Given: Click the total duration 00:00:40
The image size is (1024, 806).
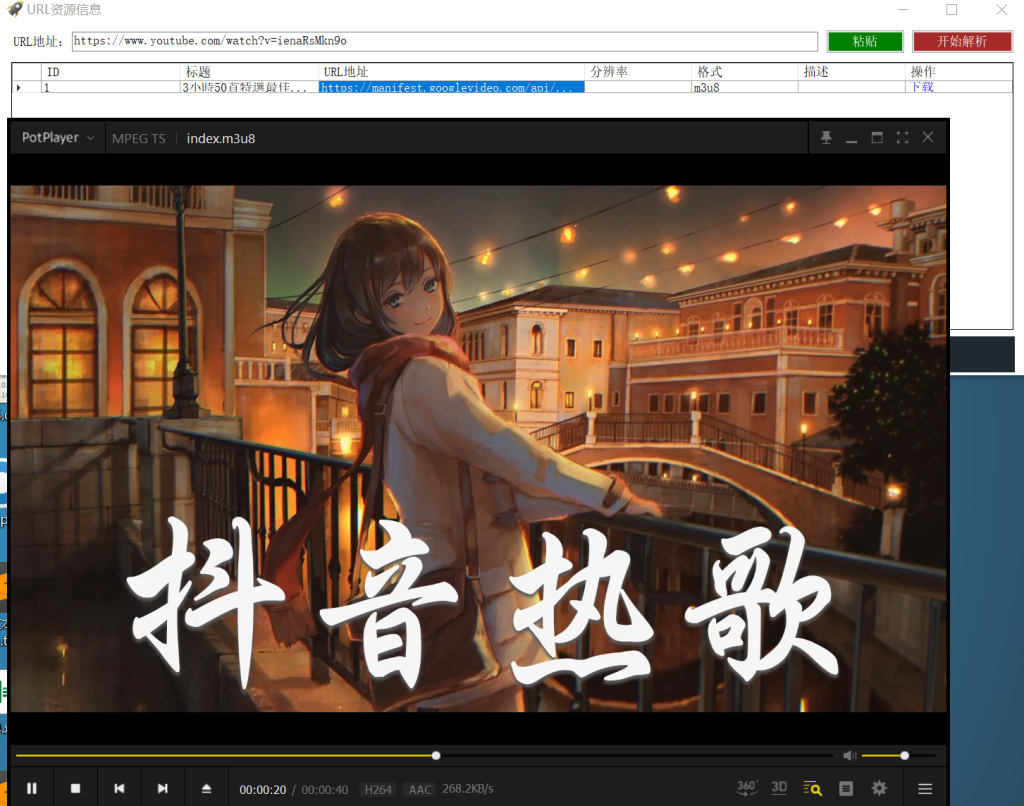Looking at the screenshot, I should coord(325,790).
